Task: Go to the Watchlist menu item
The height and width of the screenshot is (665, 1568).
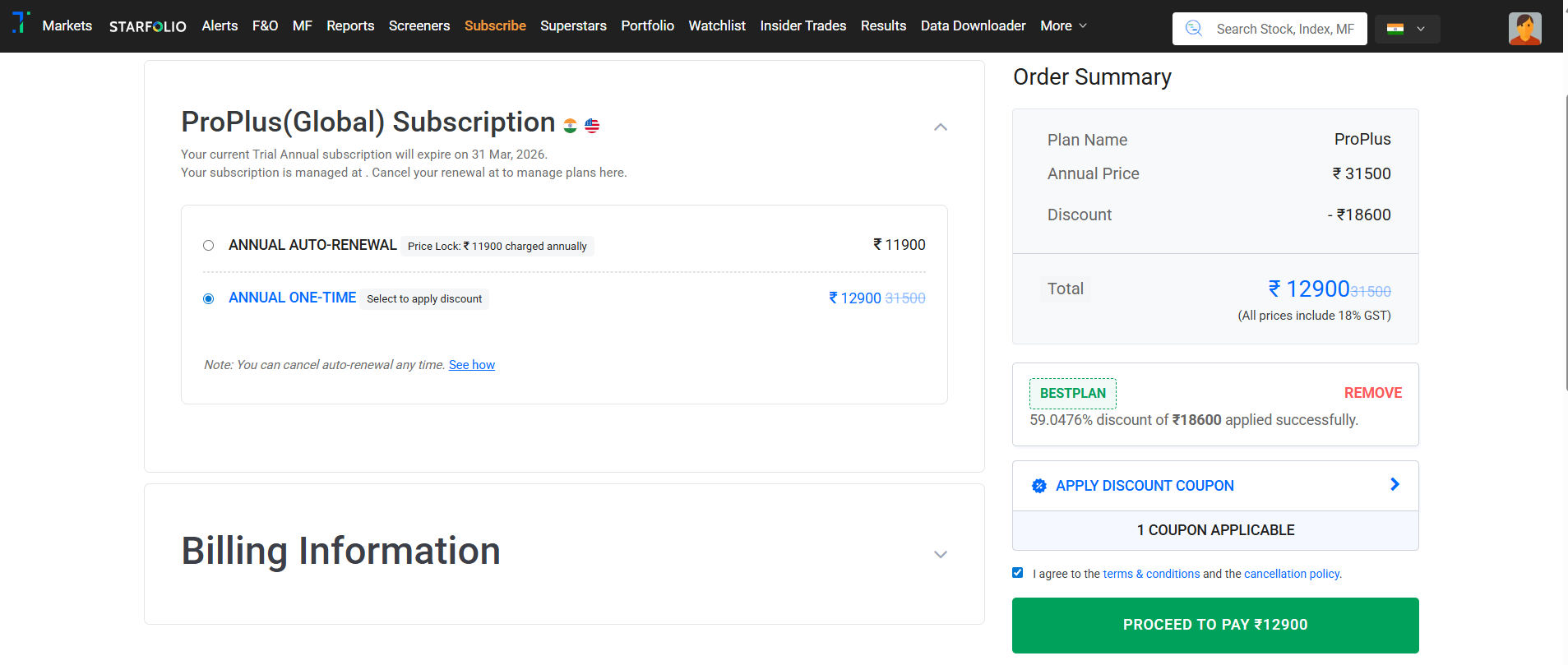Action: click(x=717, y=26)
